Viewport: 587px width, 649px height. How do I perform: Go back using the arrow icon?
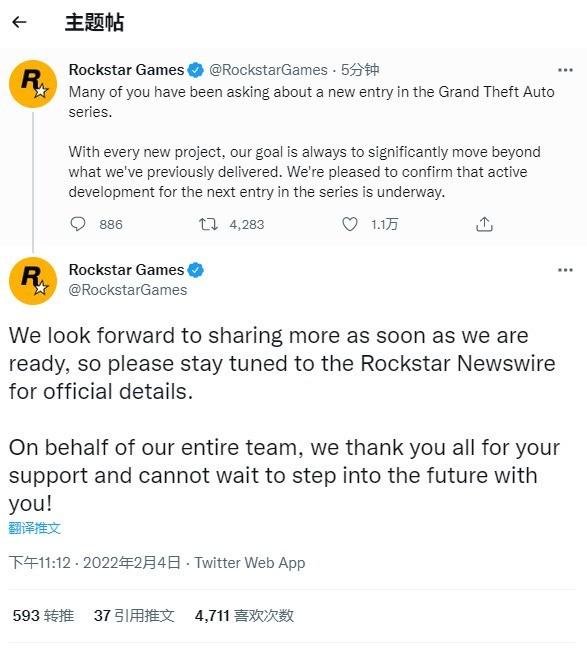19,22
